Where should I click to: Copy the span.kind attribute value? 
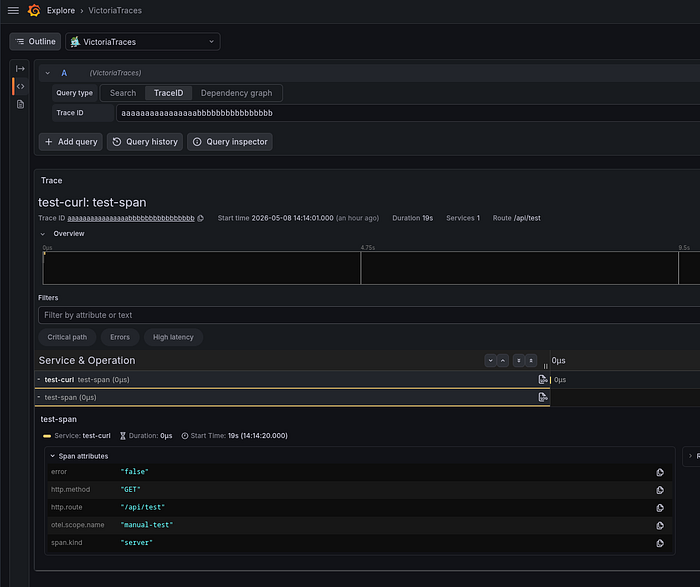660,543
